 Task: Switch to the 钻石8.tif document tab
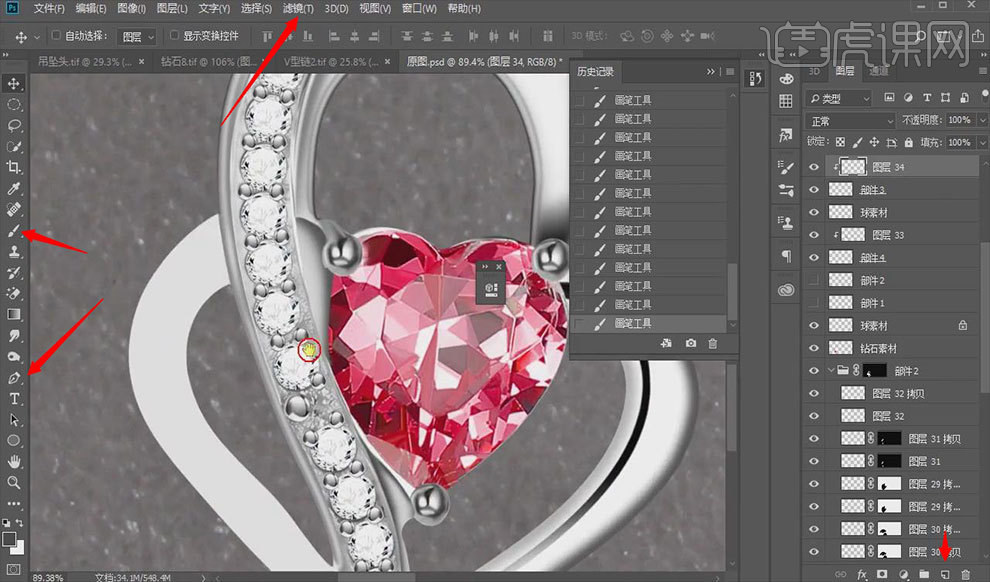[192, 61]
